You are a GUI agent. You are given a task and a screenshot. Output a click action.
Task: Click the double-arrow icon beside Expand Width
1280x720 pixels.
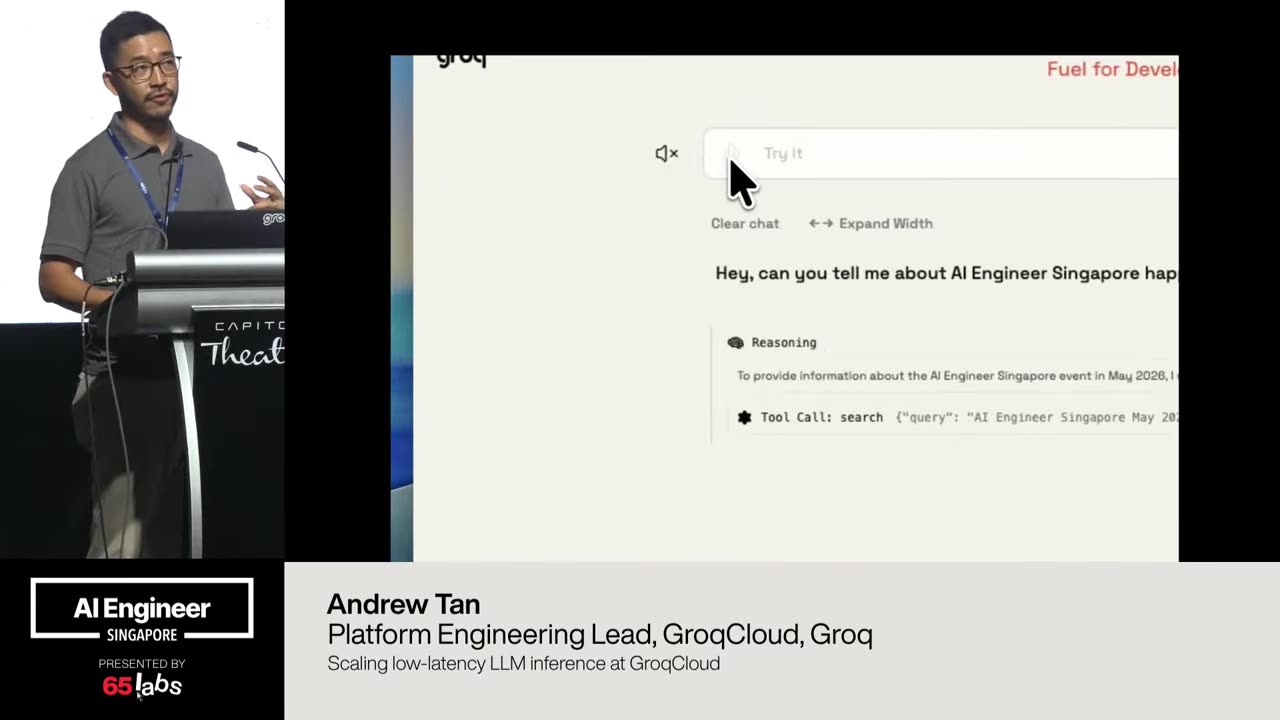(821, 223)
